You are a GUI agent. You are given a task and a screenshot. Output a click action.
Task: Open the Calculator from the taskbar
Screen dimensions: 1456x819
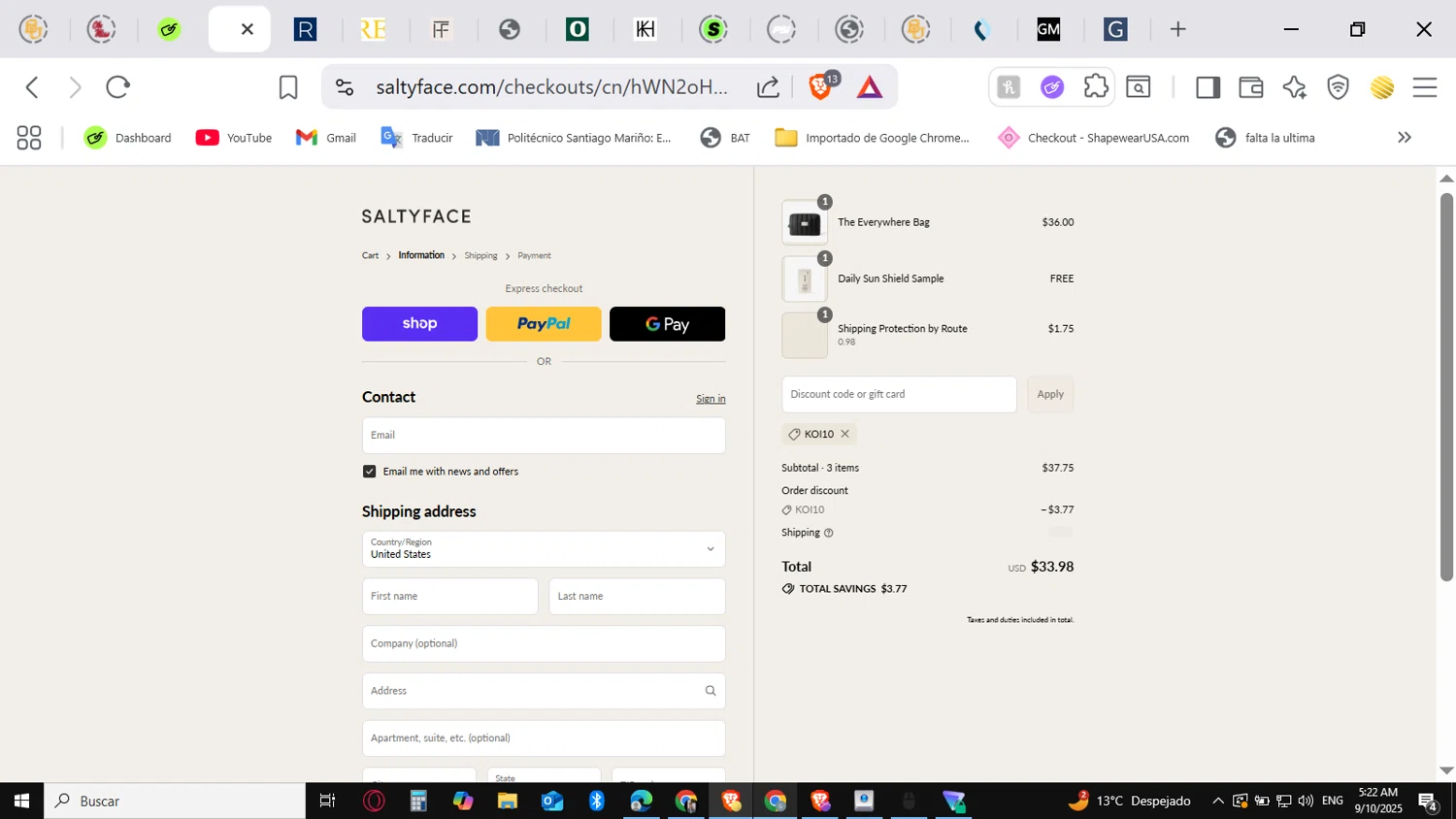point(418,802)
